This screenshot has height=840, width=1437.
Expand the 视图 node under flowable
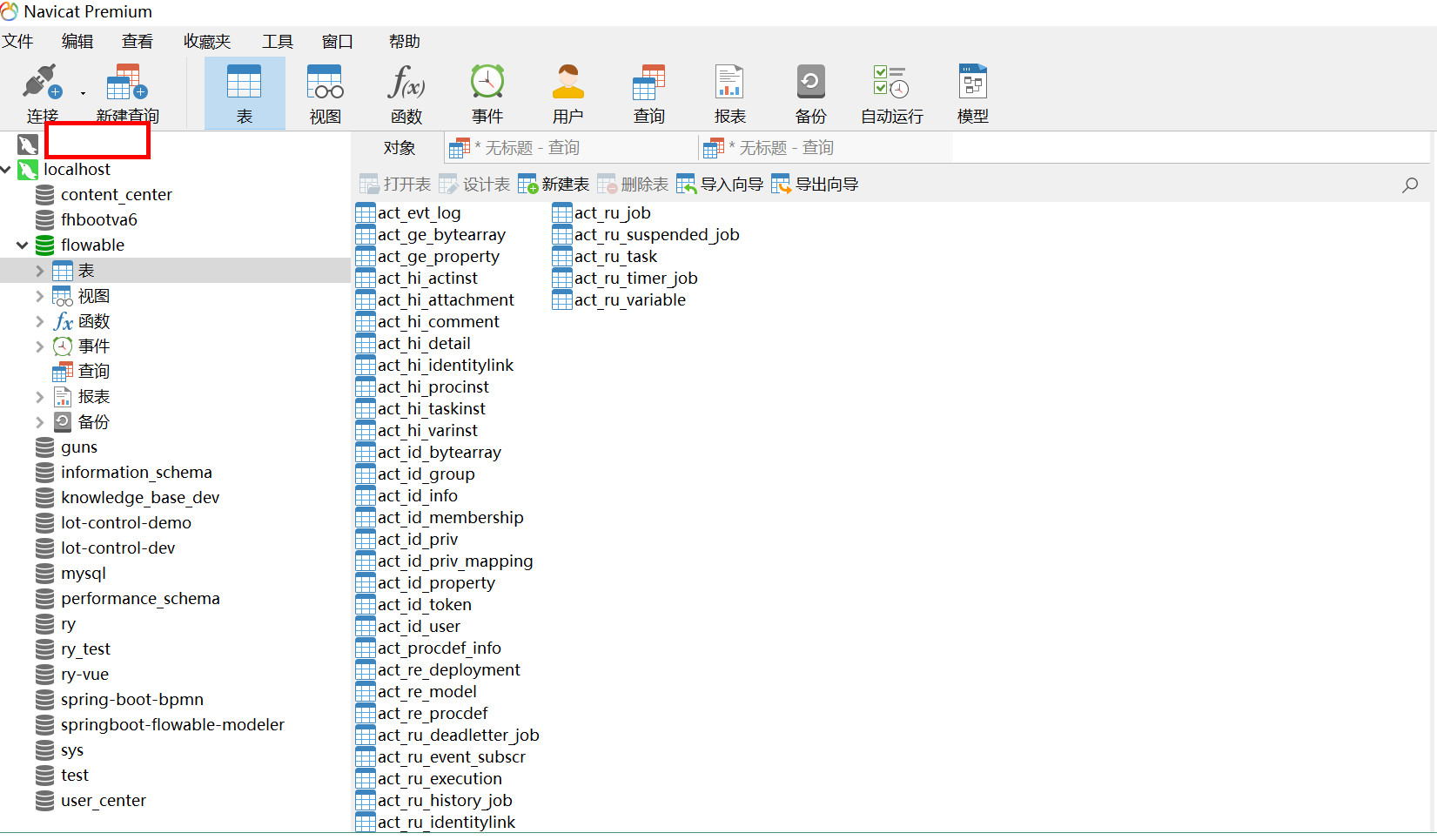point(39,296)
